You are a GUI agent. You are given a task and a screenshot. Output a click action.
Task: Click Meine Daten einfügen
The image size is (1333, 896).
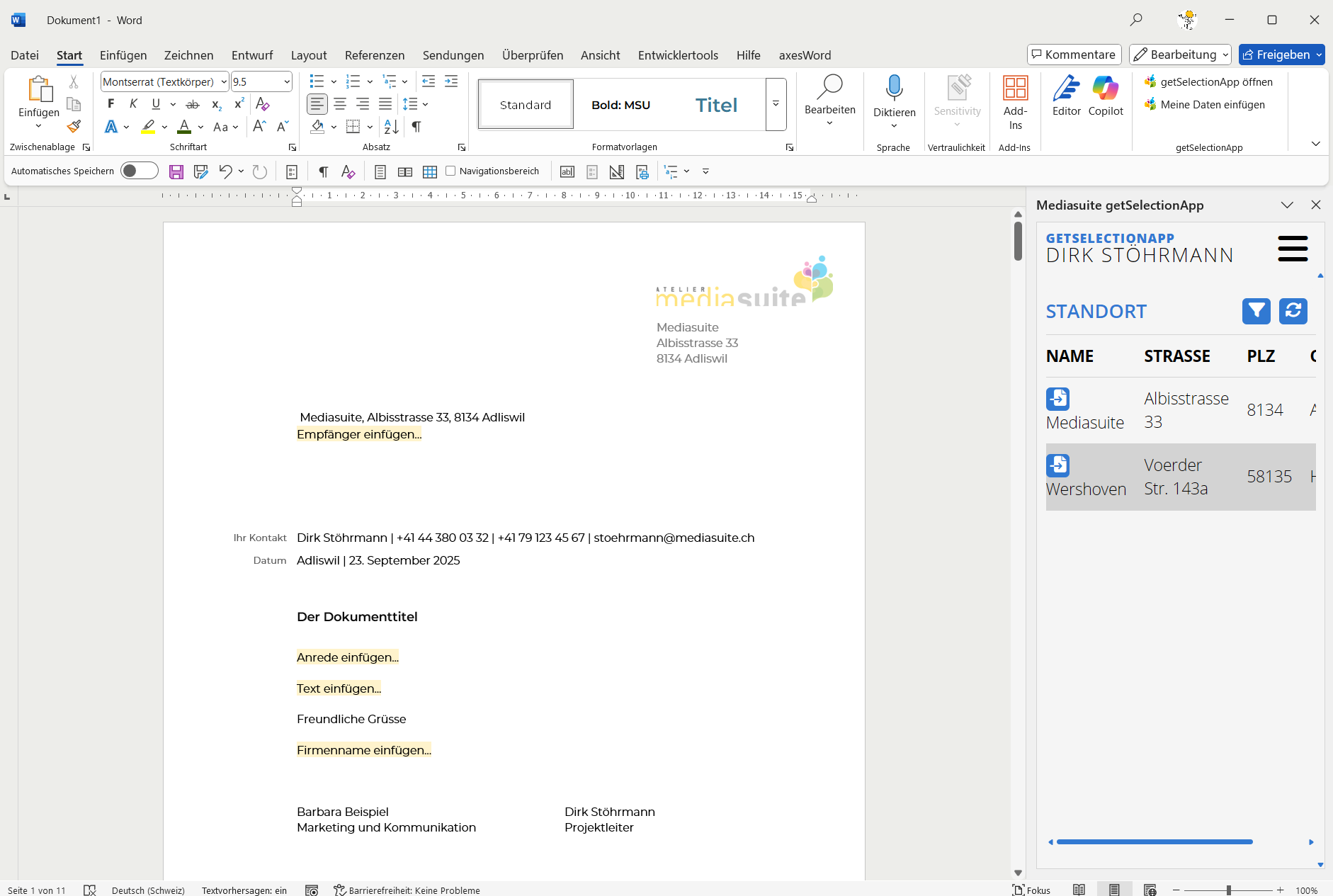click(x=1212, y=105)
